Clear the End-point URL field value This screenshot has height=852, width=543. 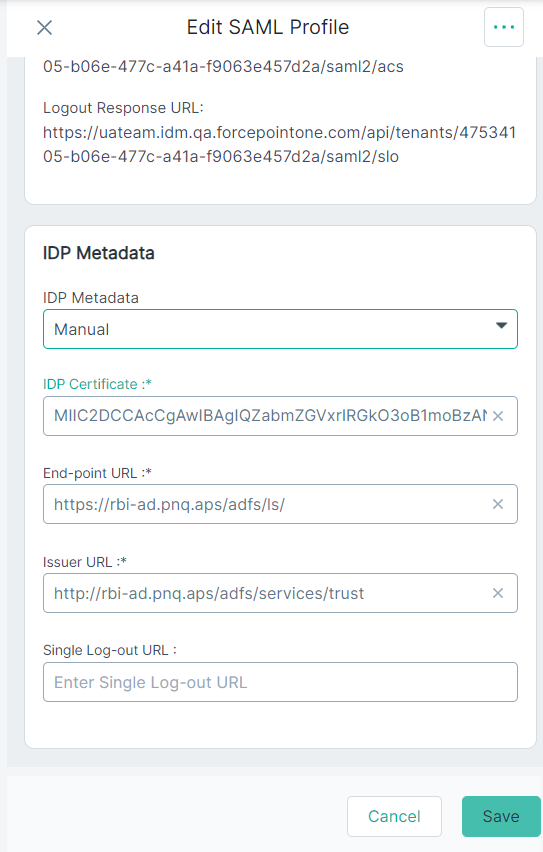click(x=498, y=504)
